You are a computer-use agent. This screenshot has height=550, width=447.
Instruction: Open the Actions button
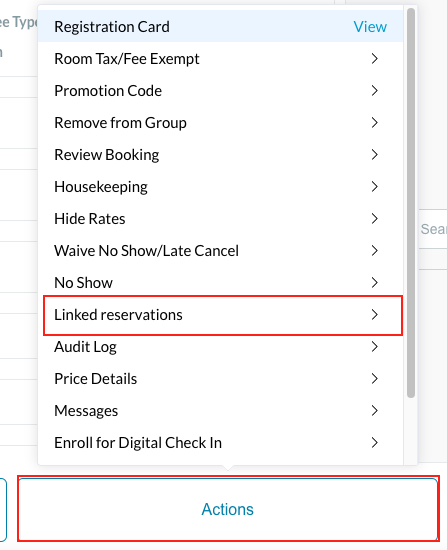pyautogui.click(x=228, y=509)
